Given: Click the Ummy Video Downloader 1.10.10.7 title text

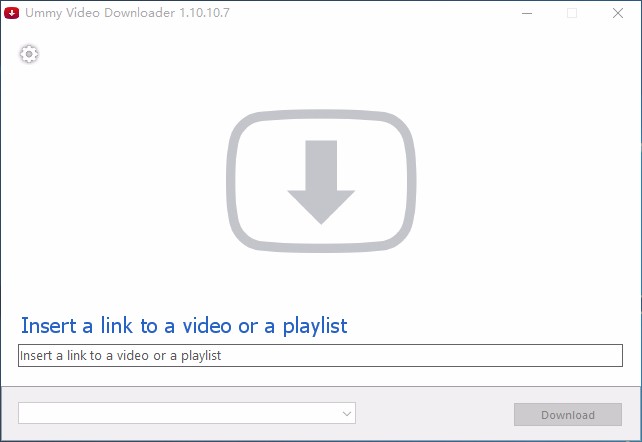Looking at the screenshot, I should (127, 13).
